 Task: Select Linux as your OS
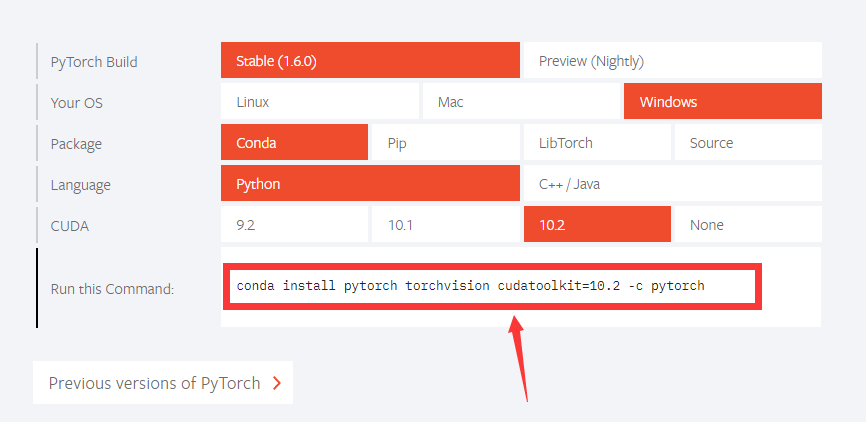coord(319,102)
